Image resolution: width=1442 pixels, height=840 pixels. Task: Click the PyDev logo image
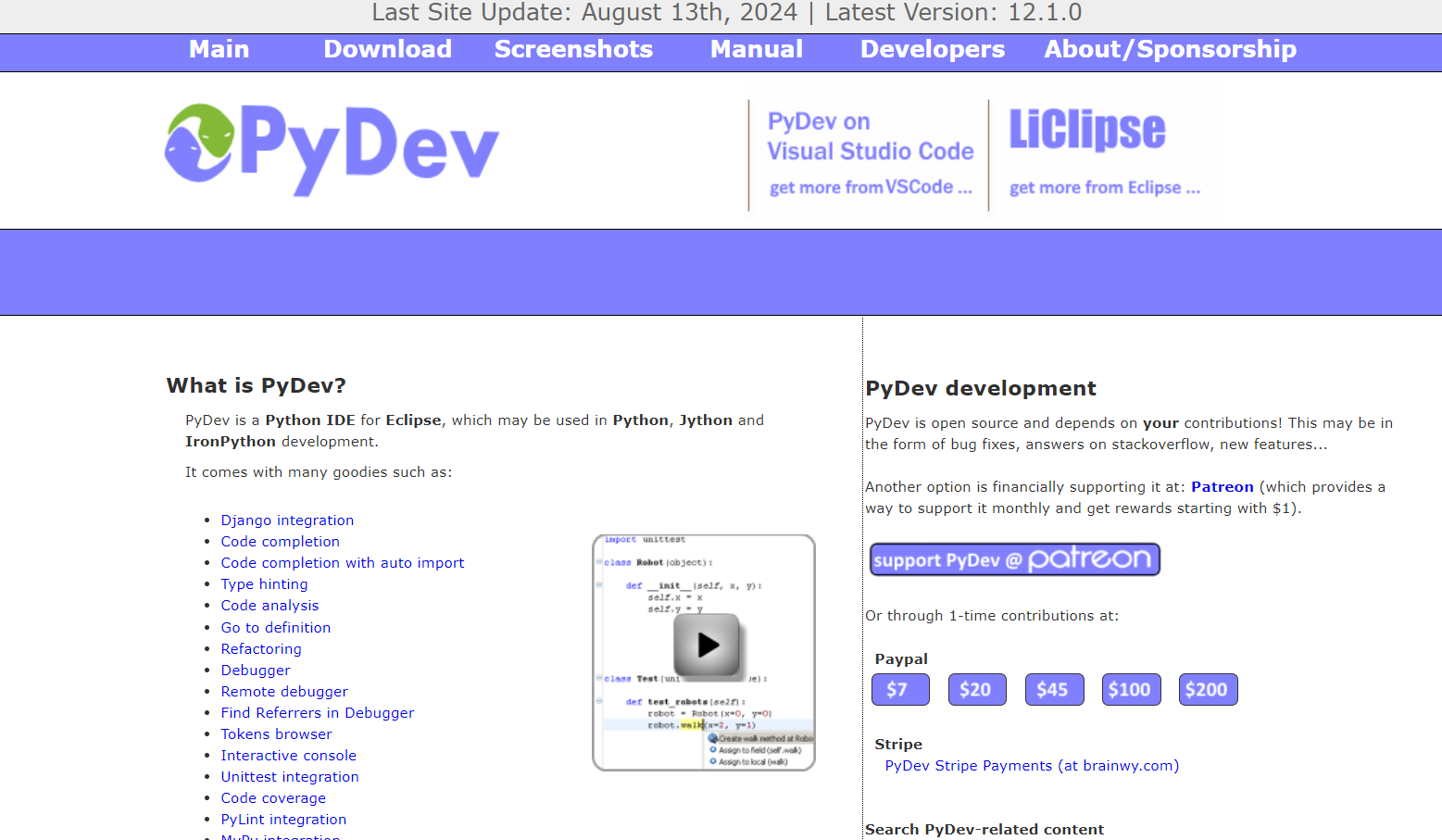click(x=332, y=149)
